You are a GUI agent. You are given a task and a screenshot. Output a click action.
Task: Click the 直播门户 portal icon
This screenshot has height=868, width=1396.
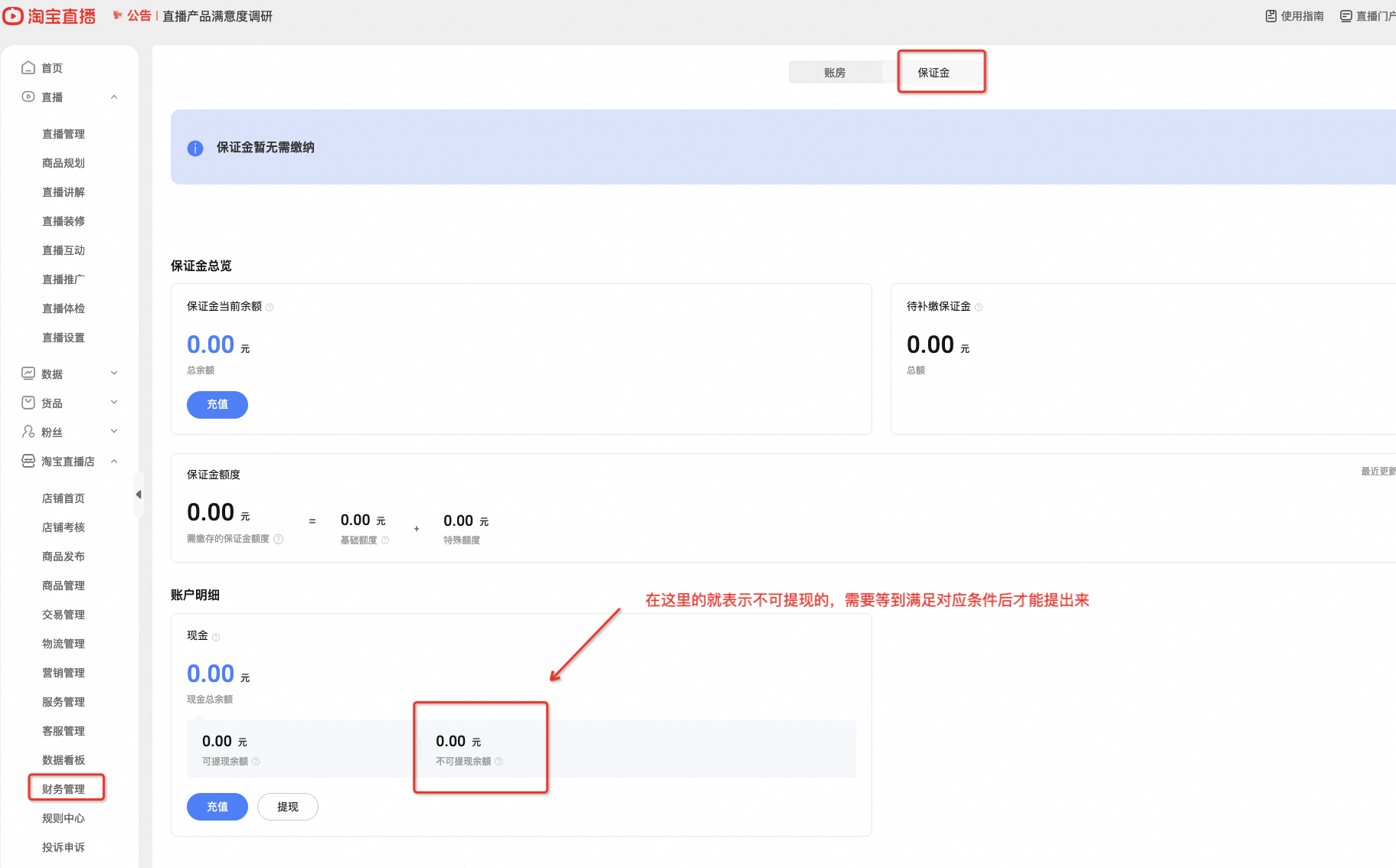tap(1346, 16)
